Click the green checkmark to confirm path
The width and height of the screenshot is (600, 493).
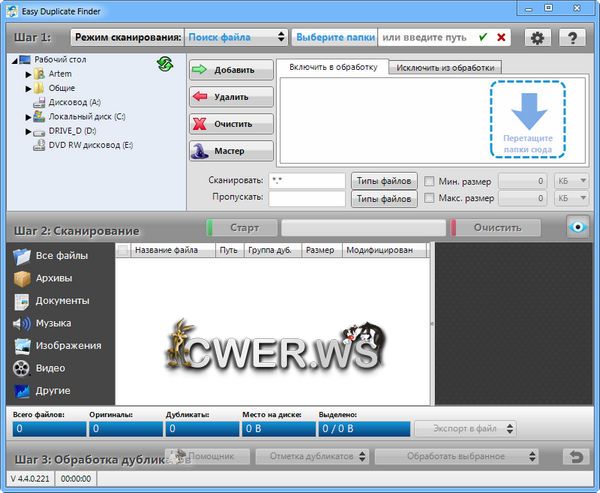(483, 37)
